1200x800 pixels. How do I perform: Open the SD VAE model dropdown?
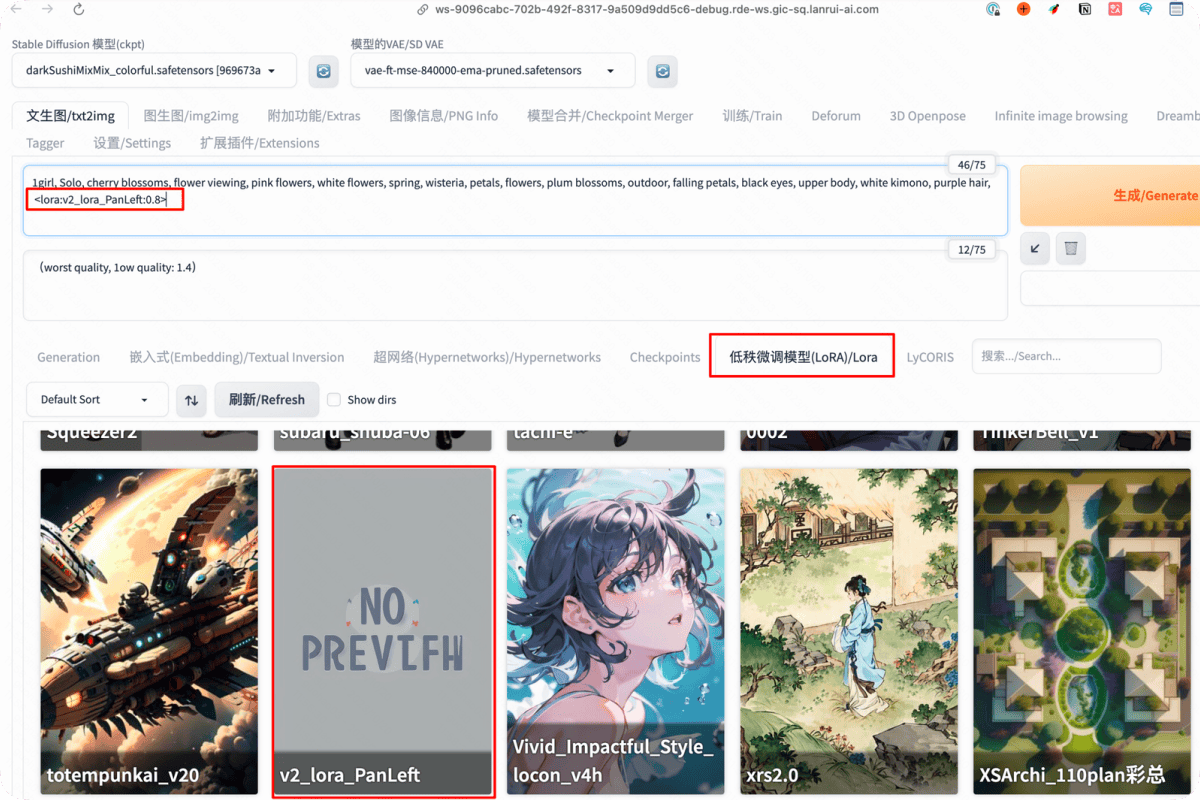click(x=493, y=71)
